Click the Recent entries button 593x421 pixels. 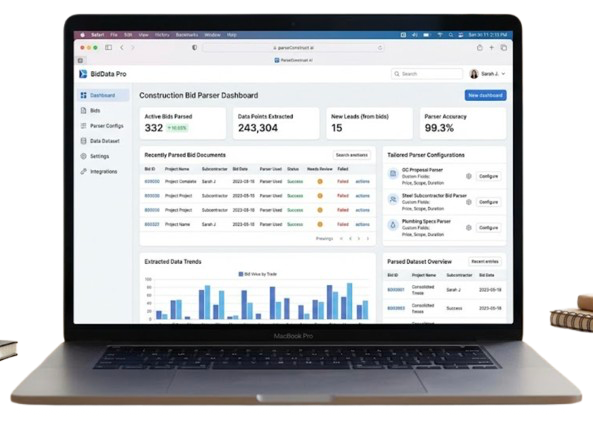pyautogui.click(x=485, y=261)
